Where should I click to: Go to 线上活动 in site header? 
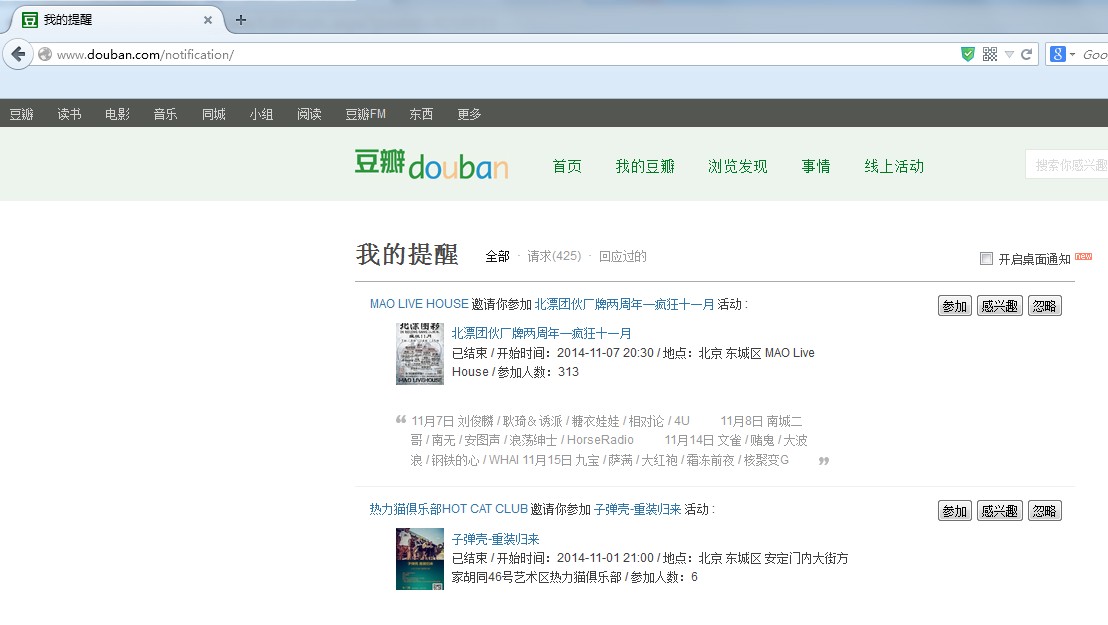[894, 166]
